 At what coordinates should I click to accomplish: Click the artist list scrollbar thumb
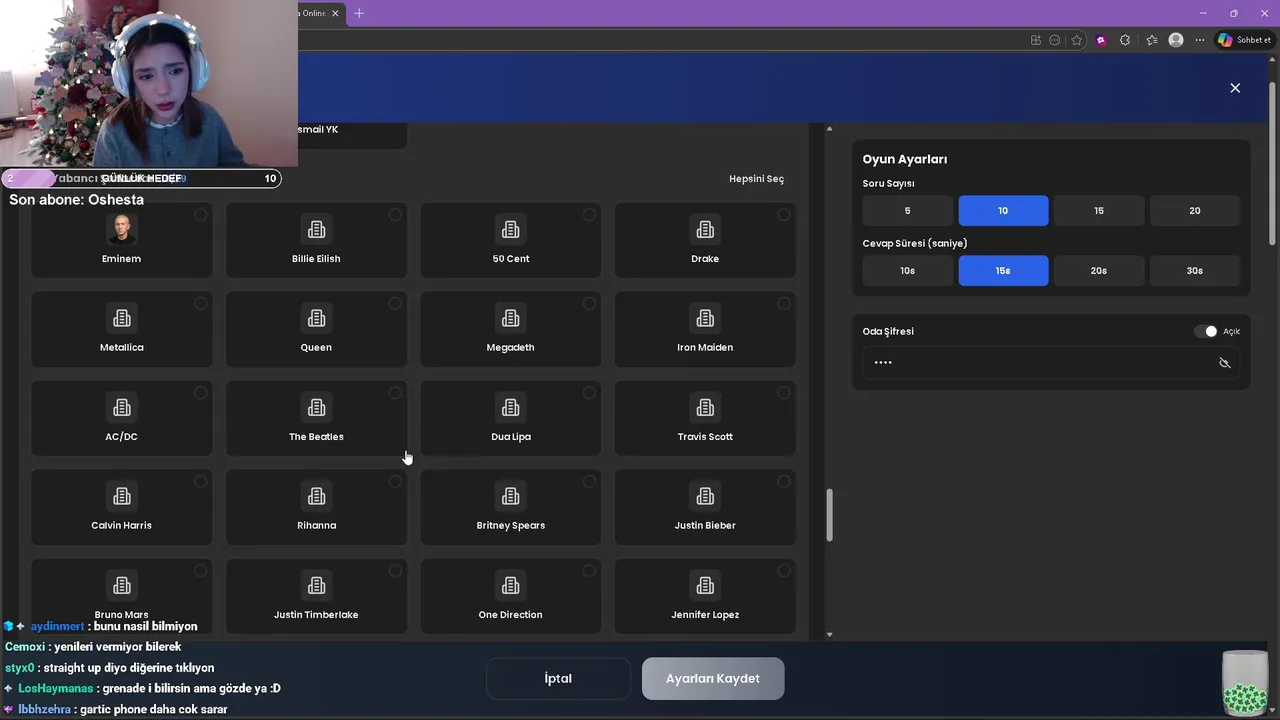(829, 515)
